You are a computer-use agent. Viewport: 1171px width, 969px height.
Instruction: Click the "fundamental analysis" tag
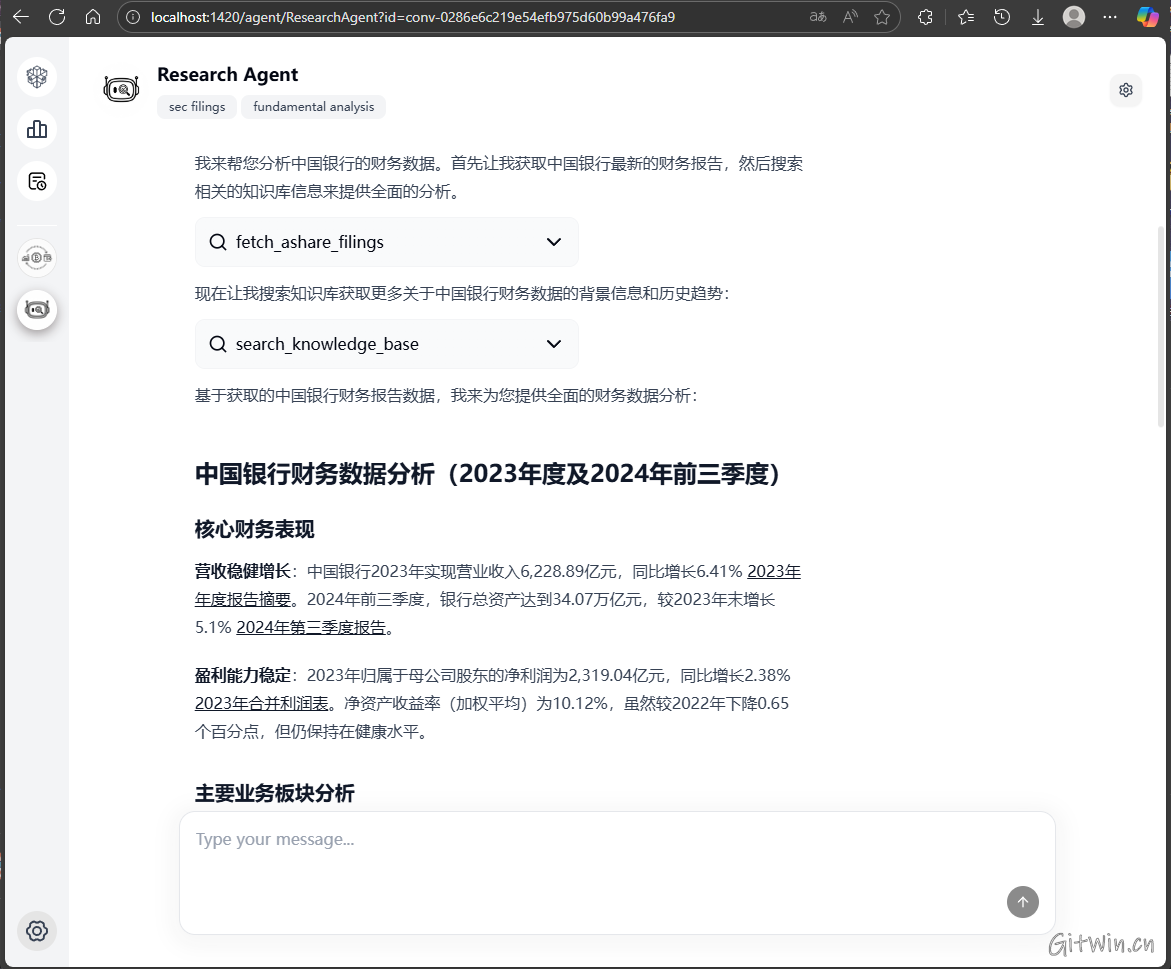point(313,107)
